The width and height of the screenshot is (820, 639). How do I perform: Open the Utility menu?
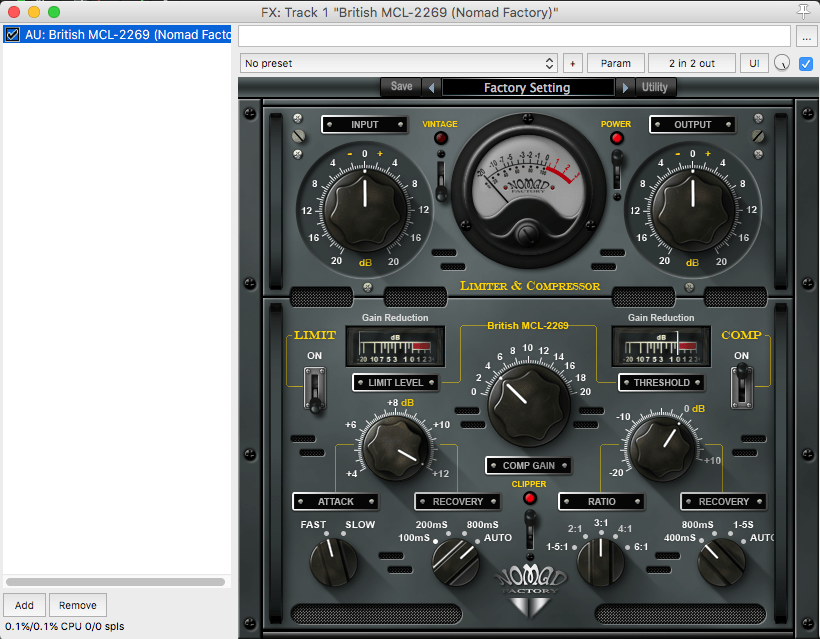655,87
